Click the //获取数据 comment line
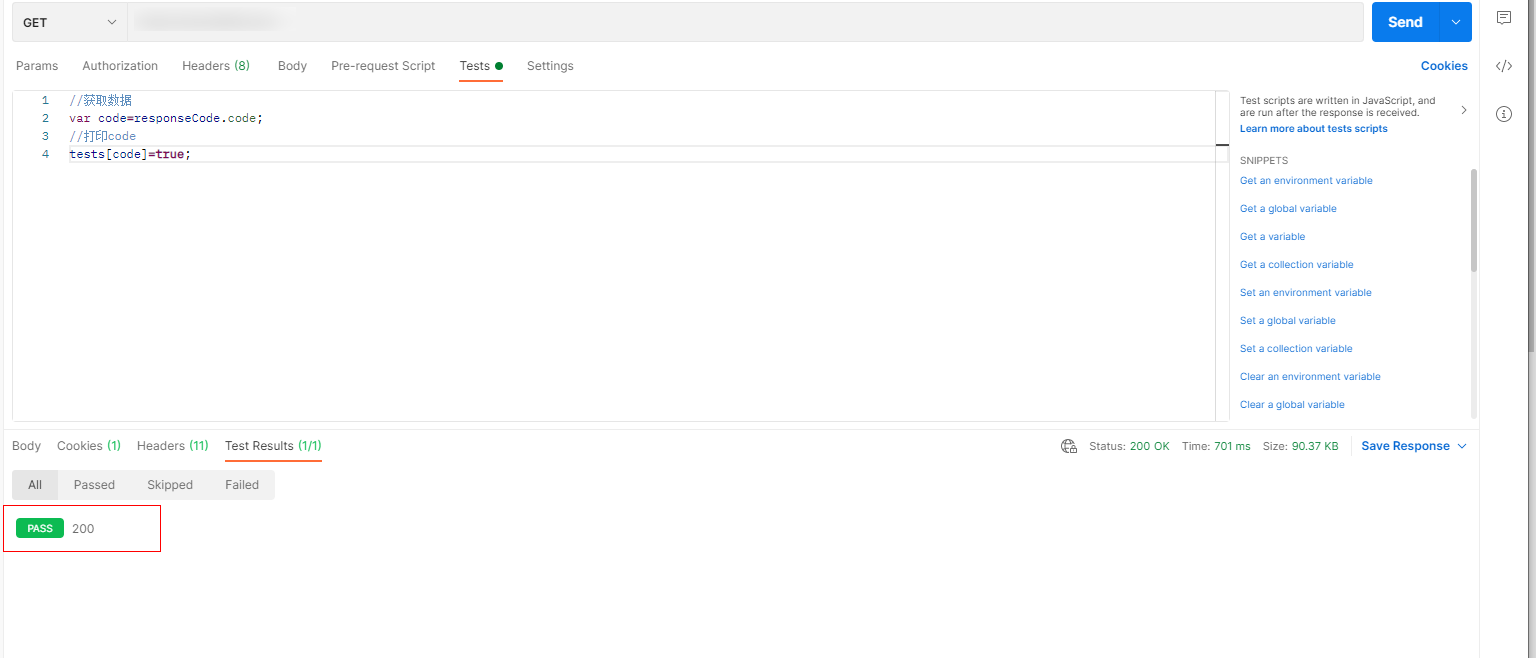 tap(100, 100)
